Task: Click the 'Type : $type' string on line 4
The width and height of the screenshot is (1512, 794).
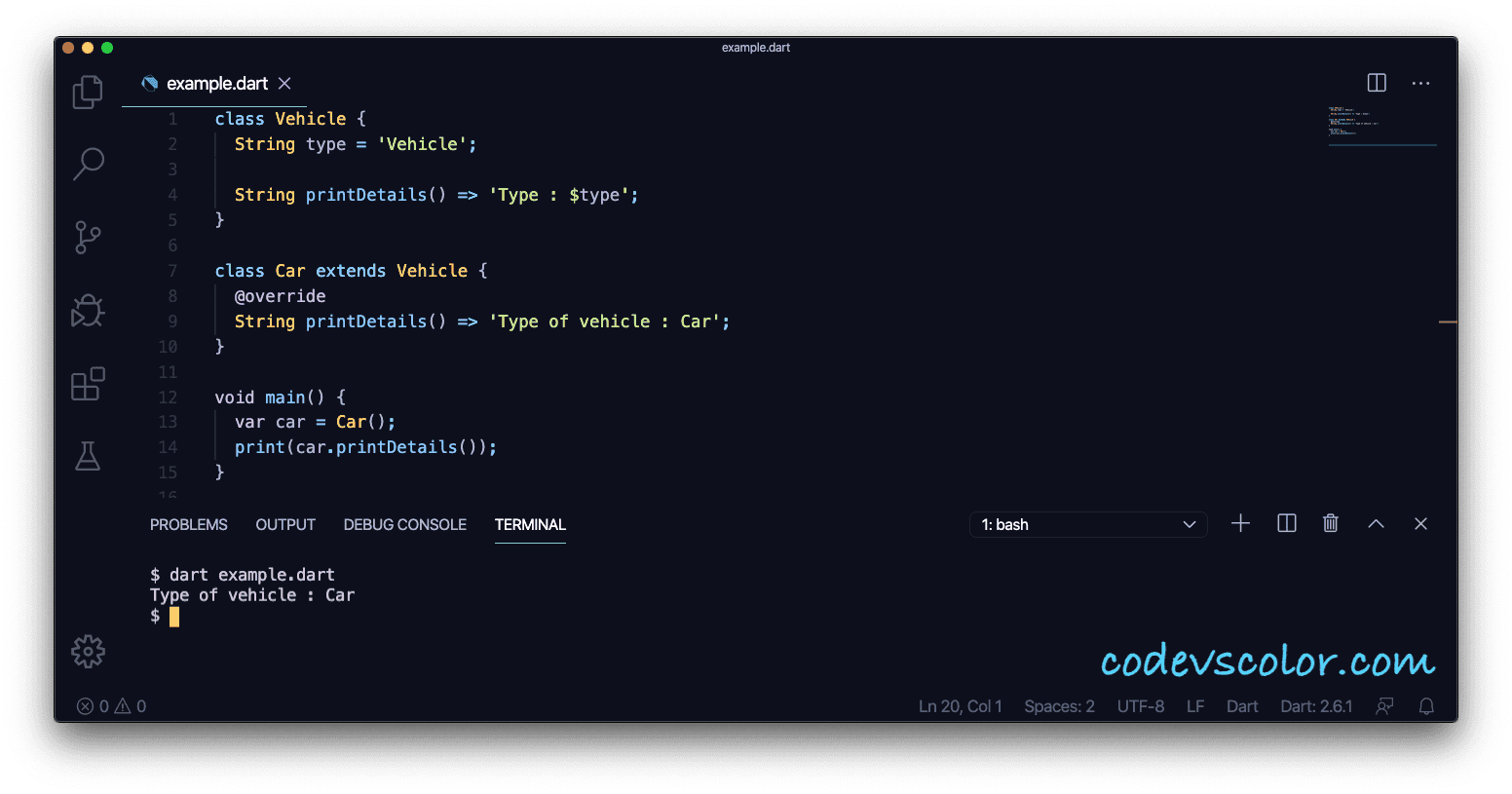Action: pyautogui.click(x=559, y=195)
